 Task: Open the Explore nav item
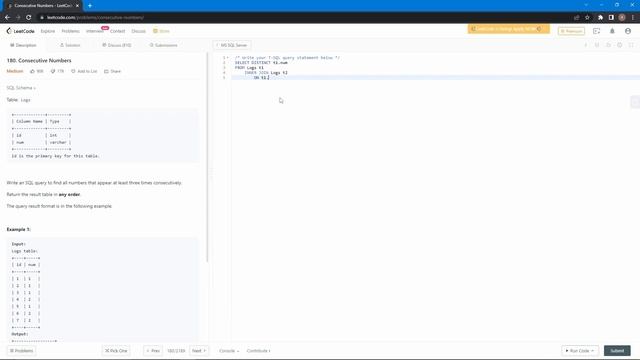click(x=48, y=31)
